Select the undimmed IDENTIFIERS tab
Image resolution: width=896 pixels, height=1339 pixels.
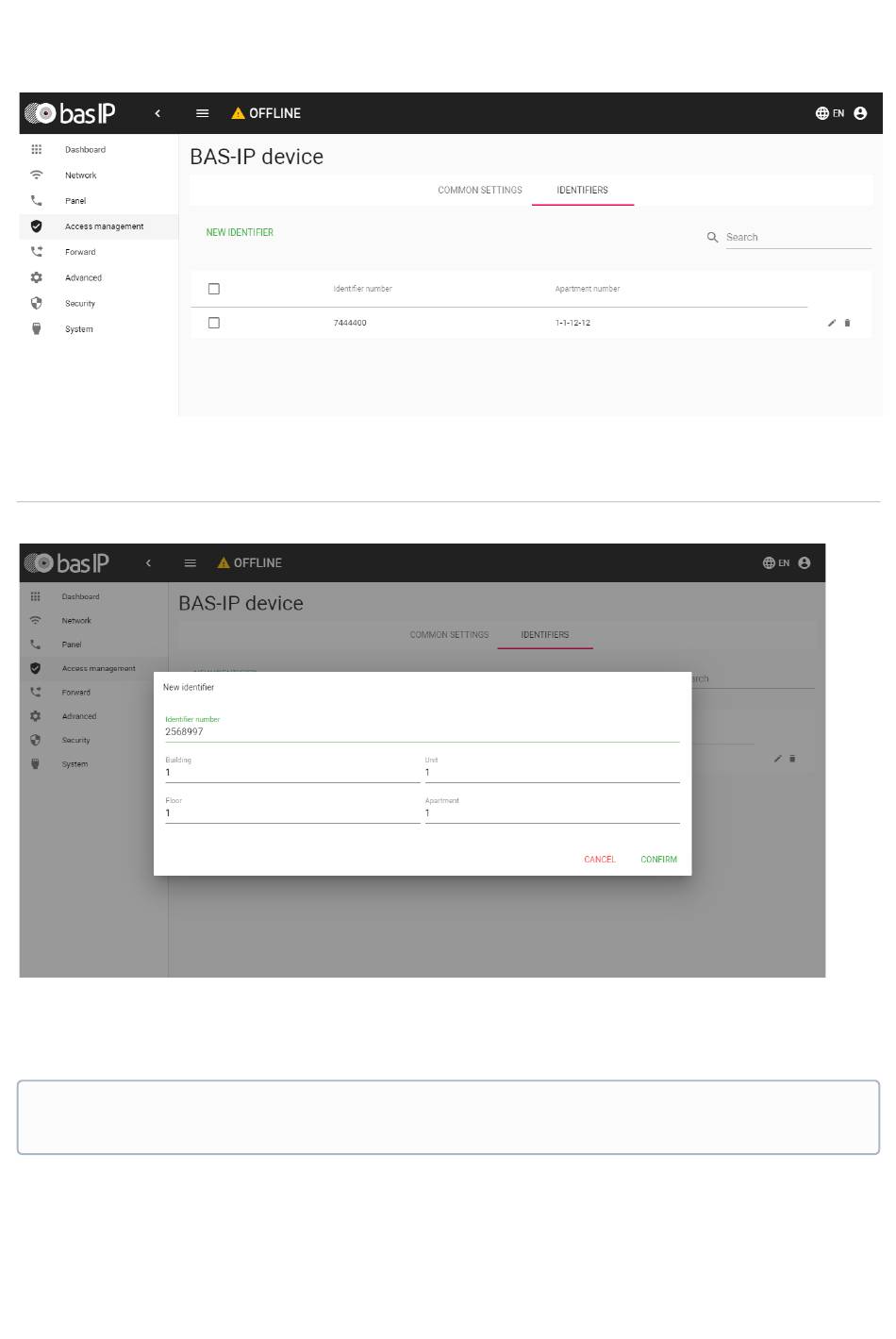[583, 190]
